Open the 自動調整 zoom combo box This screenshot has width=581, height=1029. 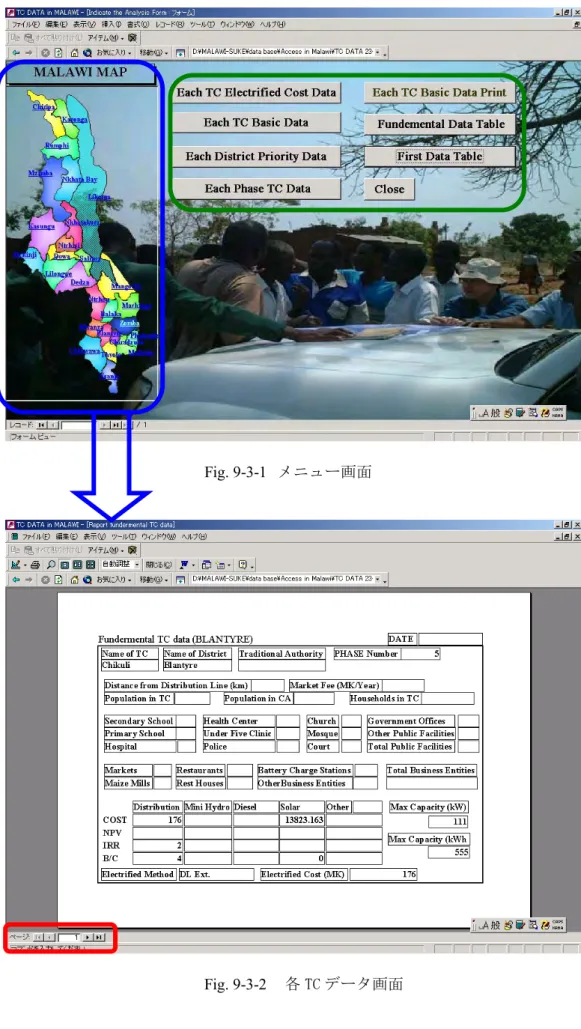(119, 564)
